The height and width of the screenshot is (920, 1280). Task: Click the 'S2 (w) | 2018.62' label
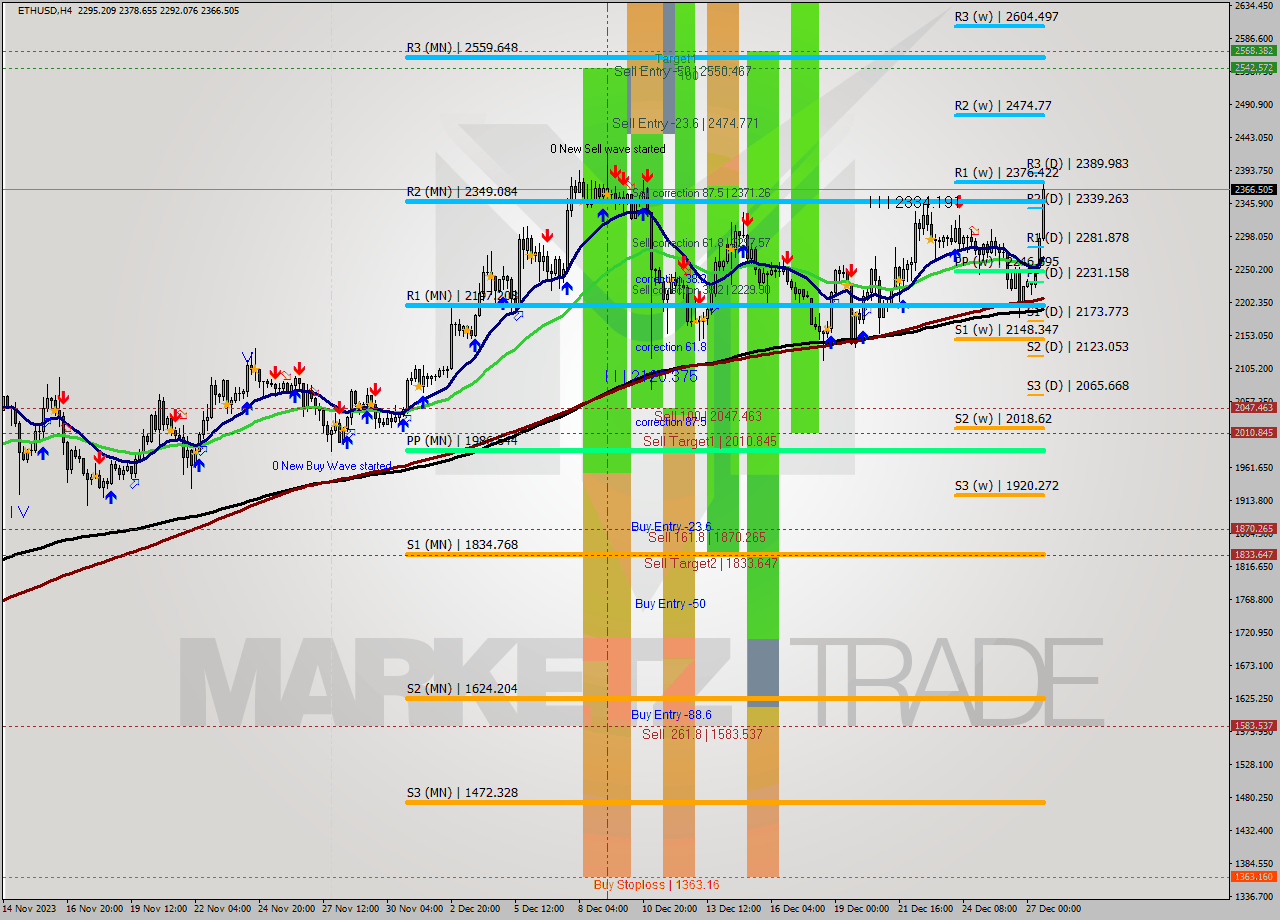click(1003, 418)
